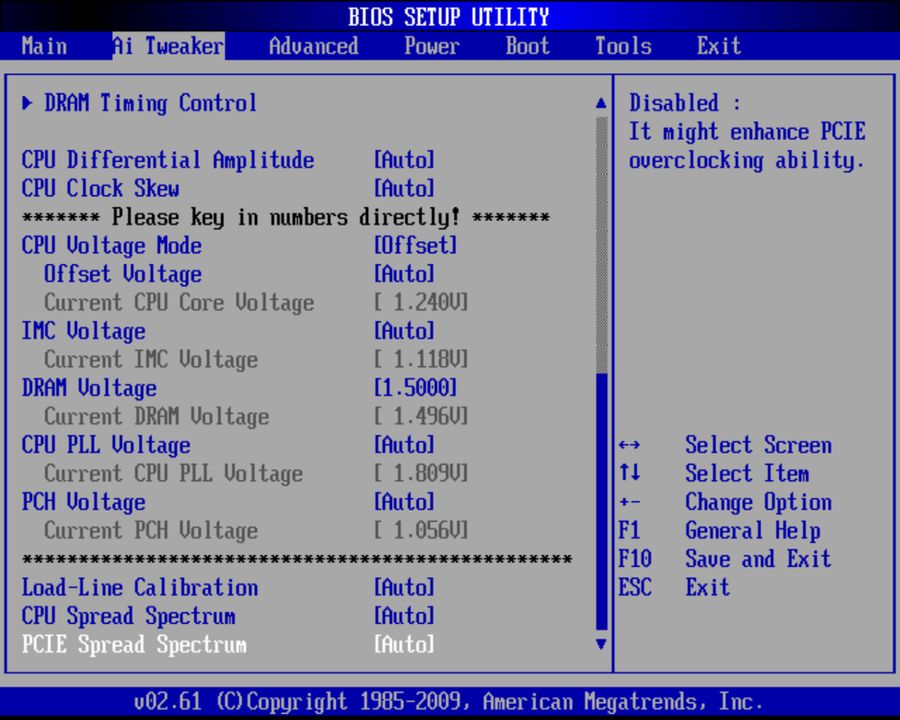The image size is (900, 720).
Task: Select the CPU Voltage Mode label
Action: 111,246
